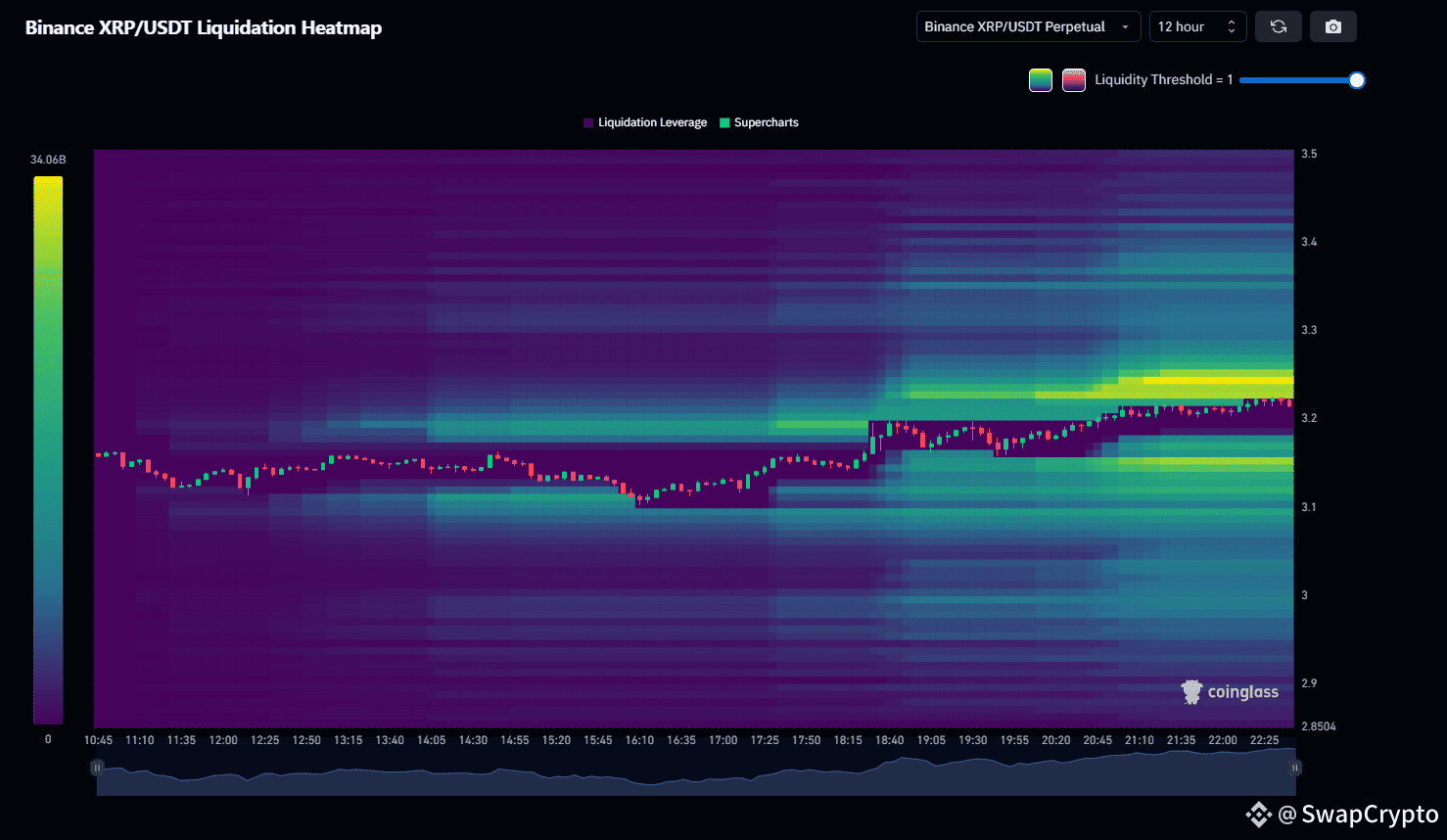Take a chart snapshot with camera icon
1447x840 pixels.
pyautogui.click(x=1333, y=26)
